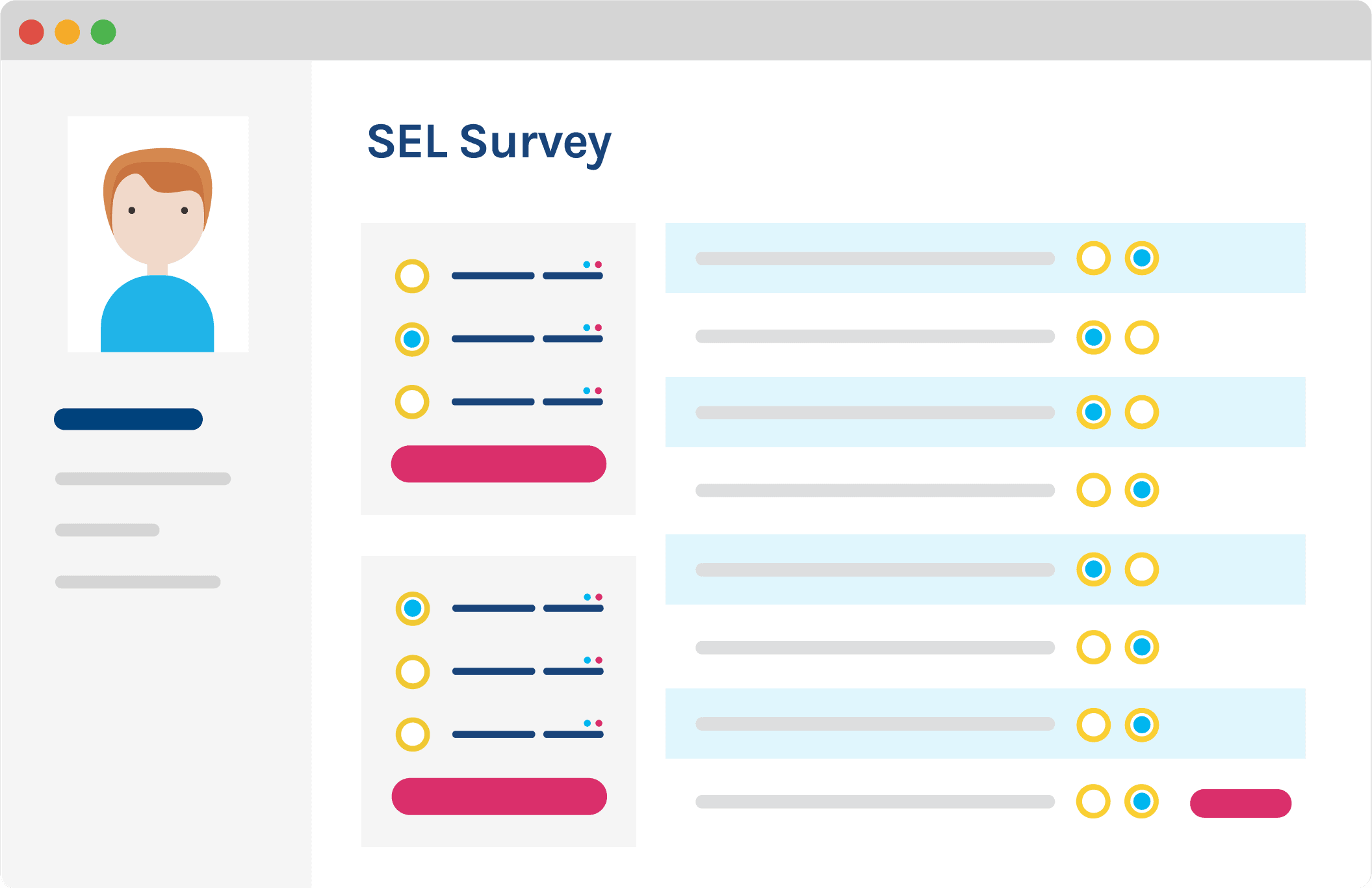Open the last gray sidebar menu item

pyautogui.click(x=138, y=582)
